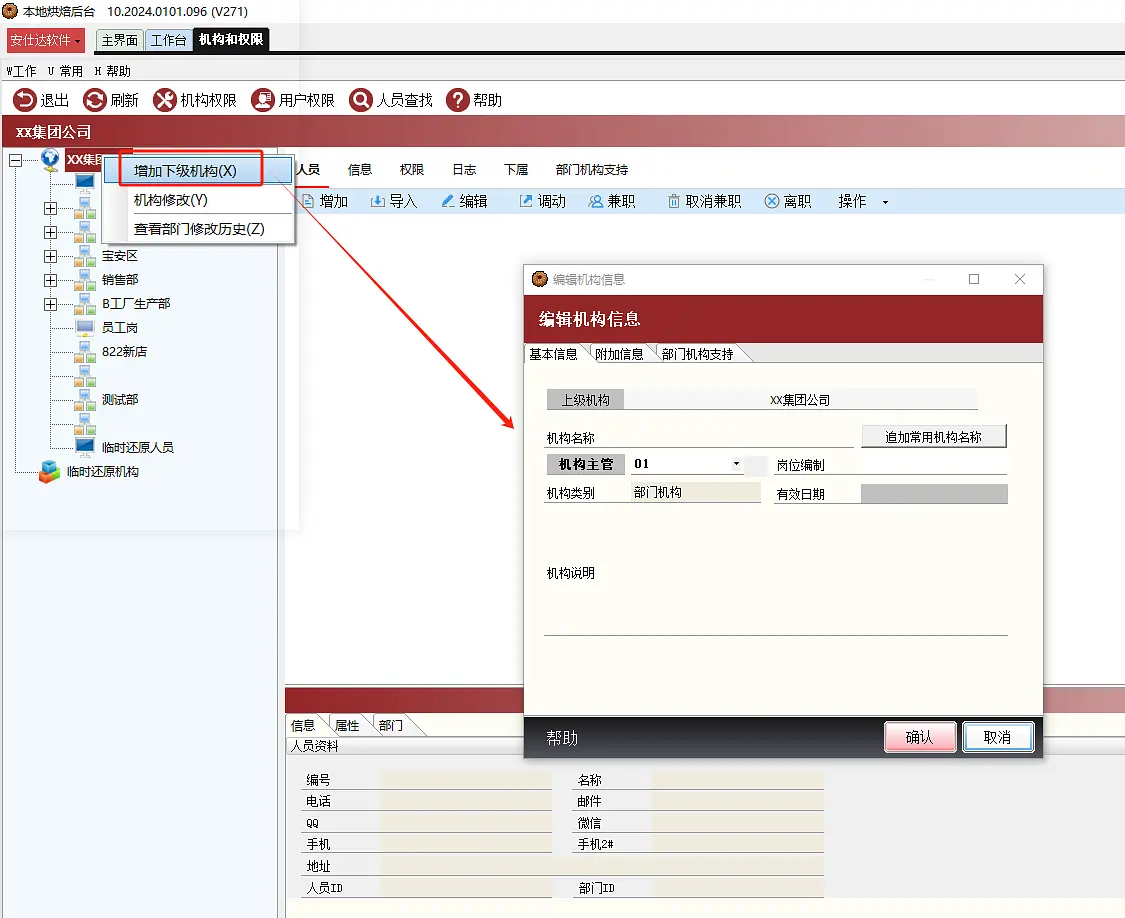Choose 机构修改(Y) from context menu
The height and width of the screenshot is (918, 1125).
click(171, 200)
